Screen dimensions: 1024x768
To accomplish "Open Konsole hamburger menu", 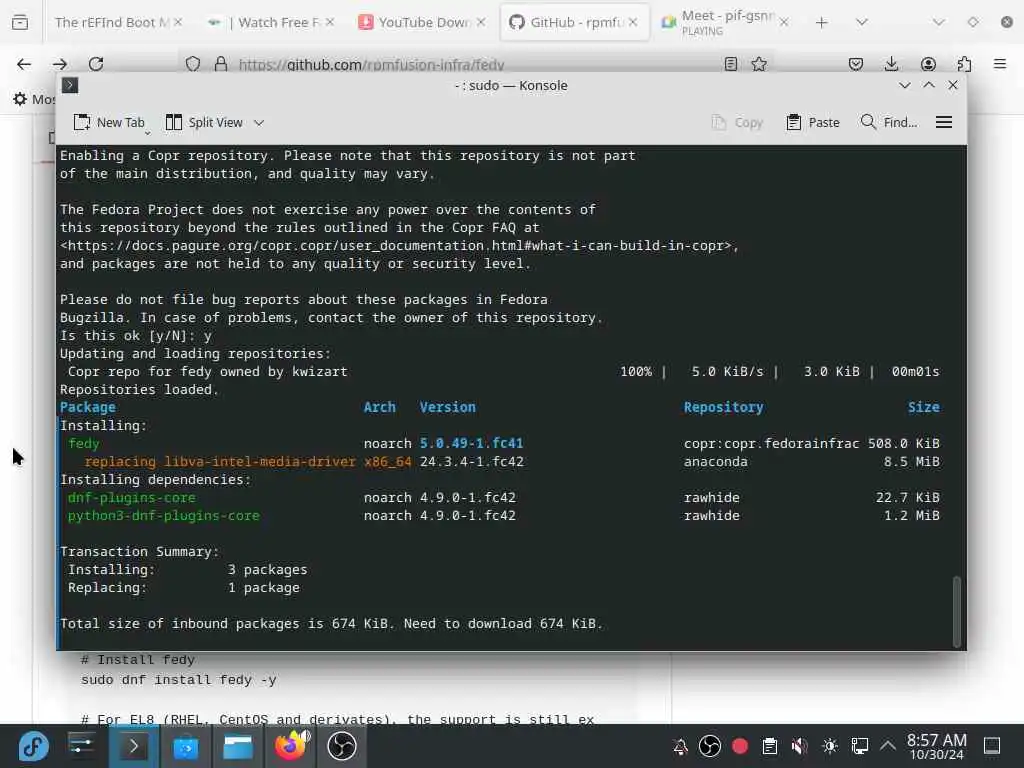I will pyautogui.click(x=944, y=123).
